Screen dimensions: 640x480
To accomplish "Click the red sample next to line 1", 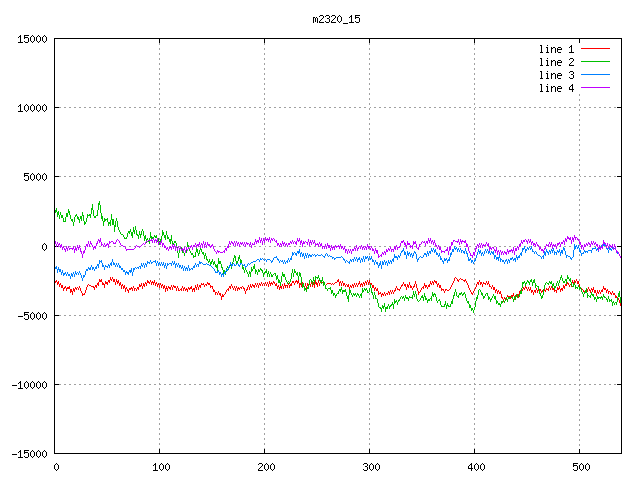I will click(595, 49).
